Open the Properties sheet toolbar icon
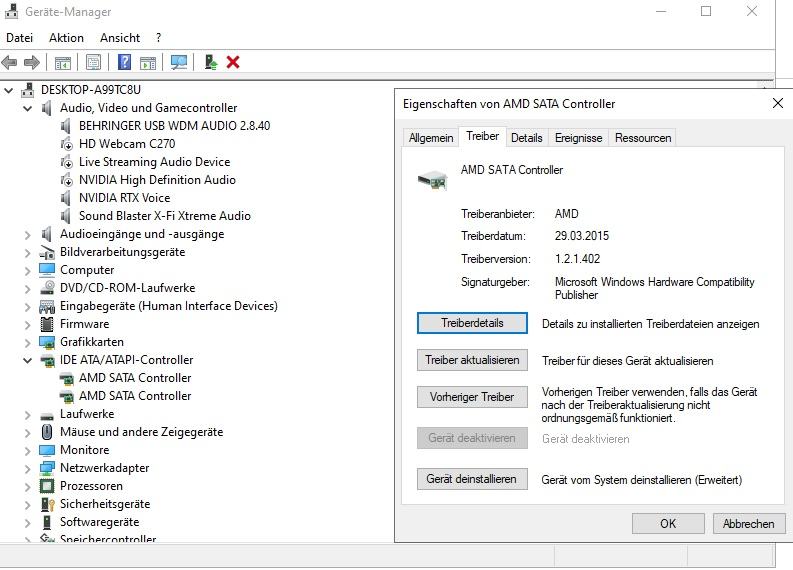Image resolution: width=793 pixels, height=570 pixels. (x=94, y=62)
